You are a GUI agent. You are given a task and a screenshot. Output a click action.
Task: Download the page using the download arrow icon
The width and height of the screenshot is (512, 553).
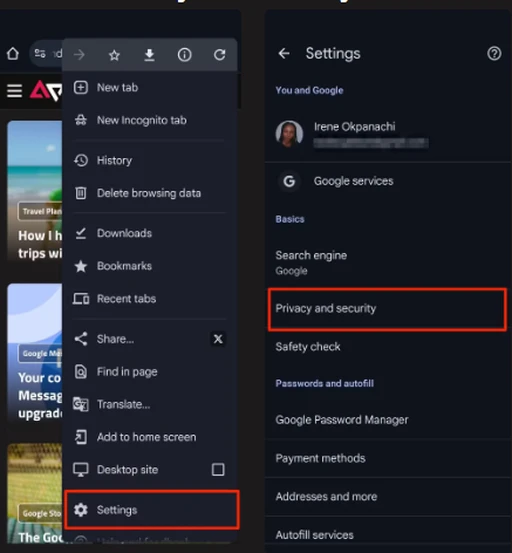150,55
